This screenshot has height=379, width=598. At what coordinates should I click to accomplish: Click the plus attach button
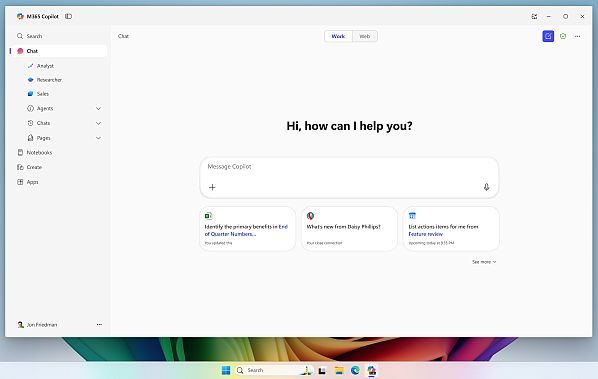(x=212, y=187)
